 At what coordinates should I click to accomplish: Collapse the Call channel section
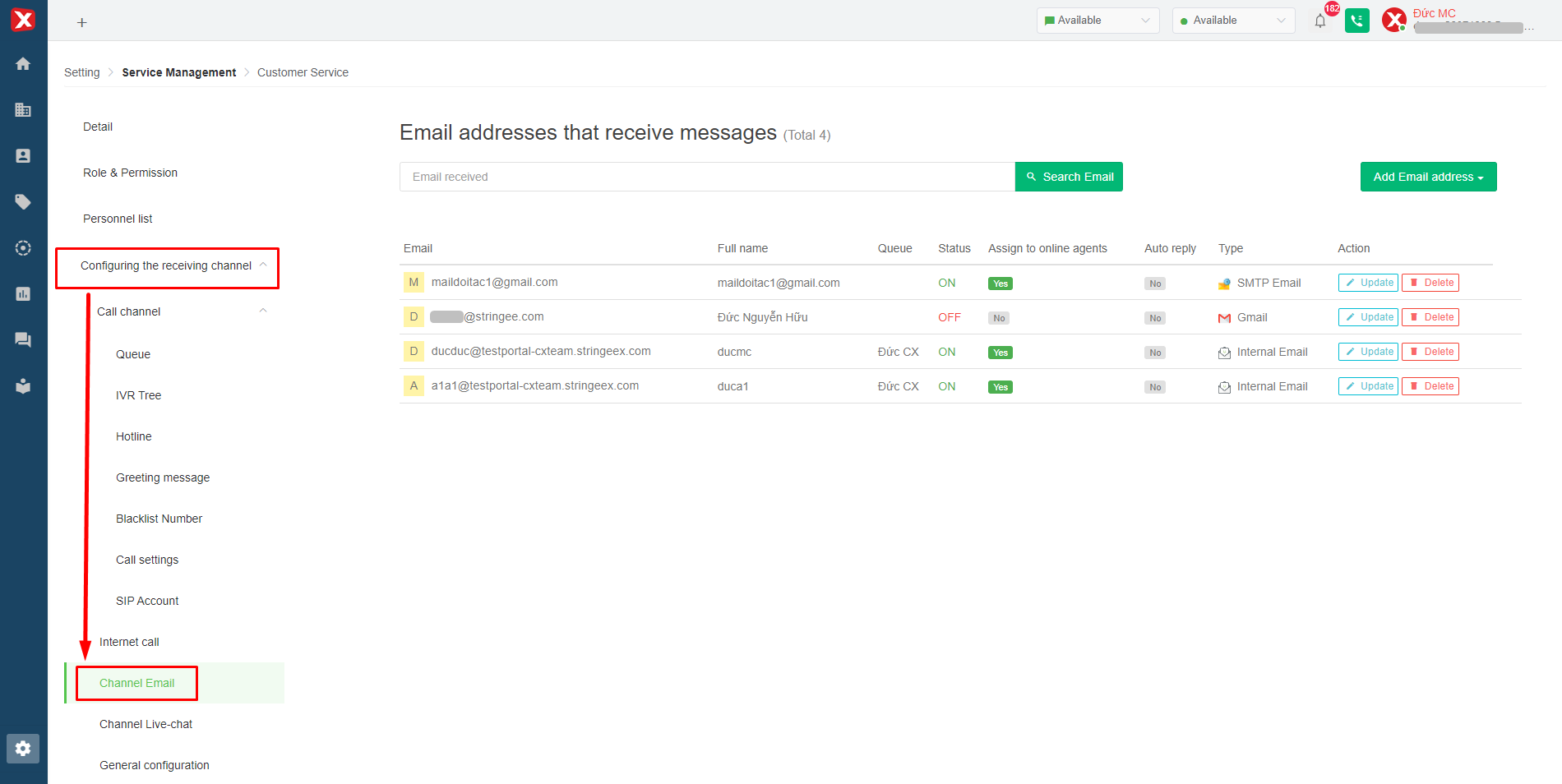(263, 311)
